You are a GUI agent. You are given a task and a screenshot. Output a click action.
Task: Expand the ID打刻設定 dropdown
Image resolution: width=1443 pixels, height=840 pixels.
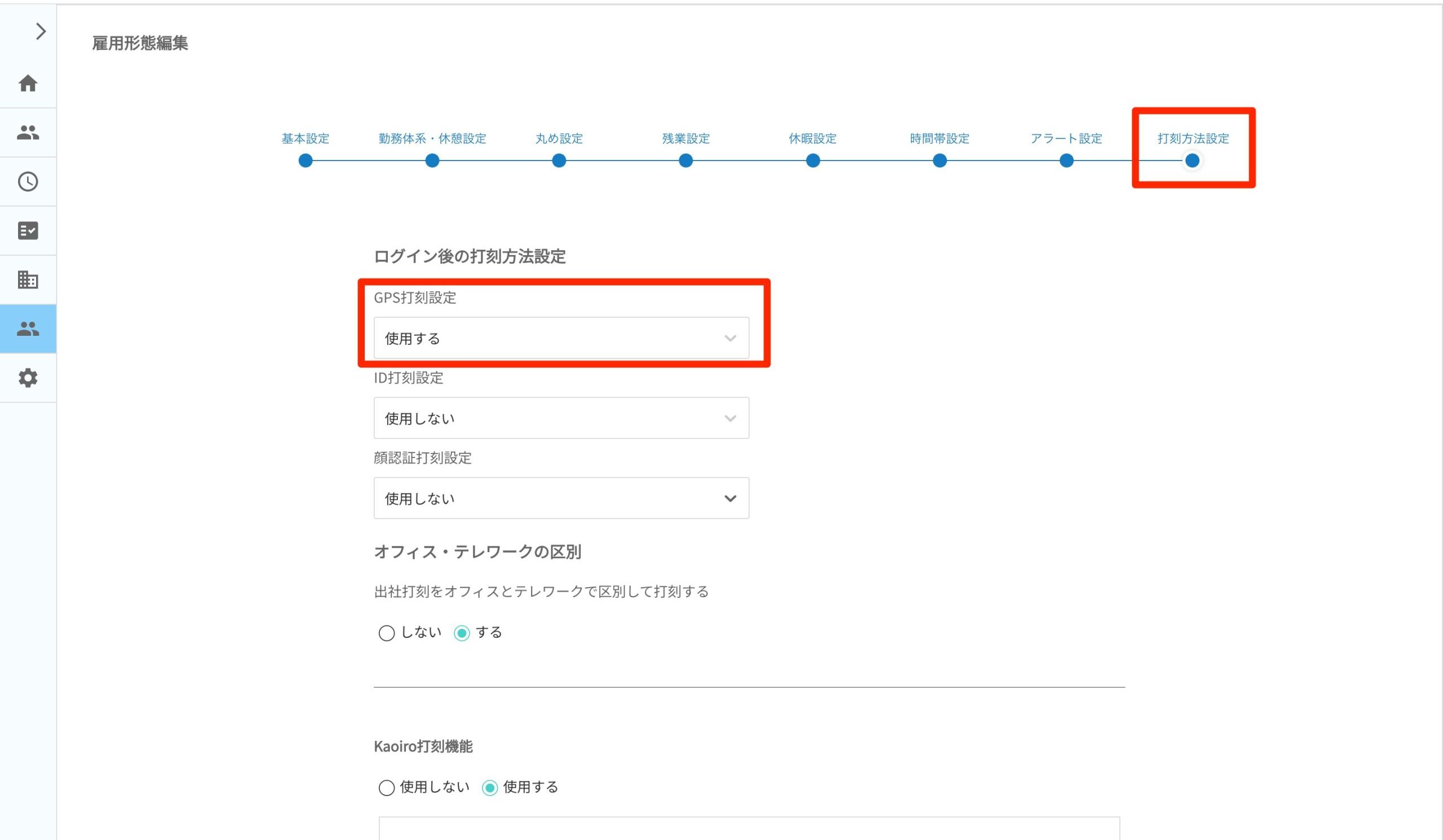(x=561, y=418)
